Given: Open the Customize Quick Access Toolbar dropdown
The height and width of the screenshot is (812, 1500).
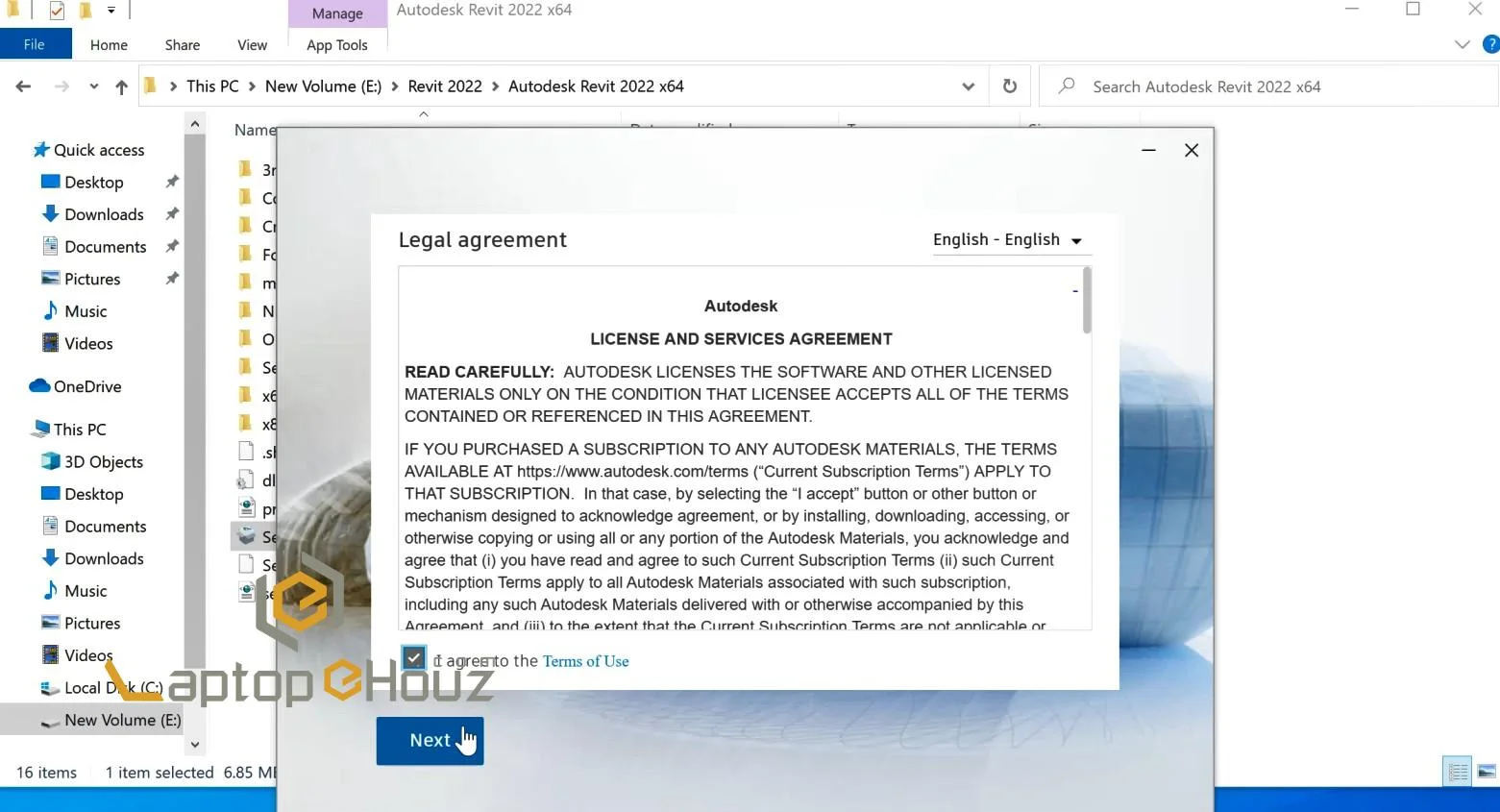Looking at the screenshot, I should 111,11.
